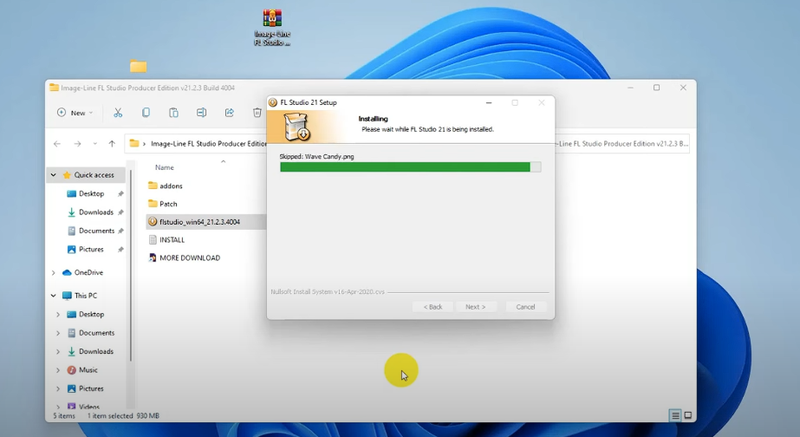Expand Downloads under This PC
This screenshot has height=437, width=800.
58,351
